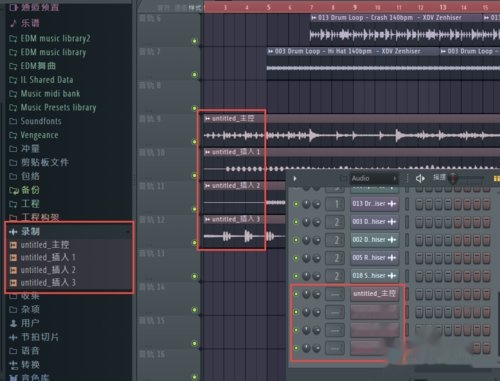Select the 005 R..hiser channel button
500x381 pixels.
[x=374, y=258]
